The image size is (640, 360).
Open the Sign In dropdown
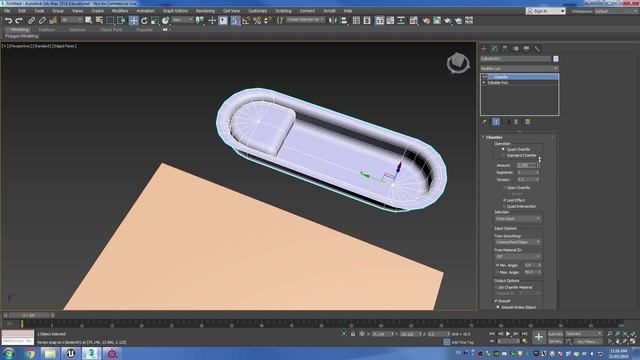pos(545,11)
